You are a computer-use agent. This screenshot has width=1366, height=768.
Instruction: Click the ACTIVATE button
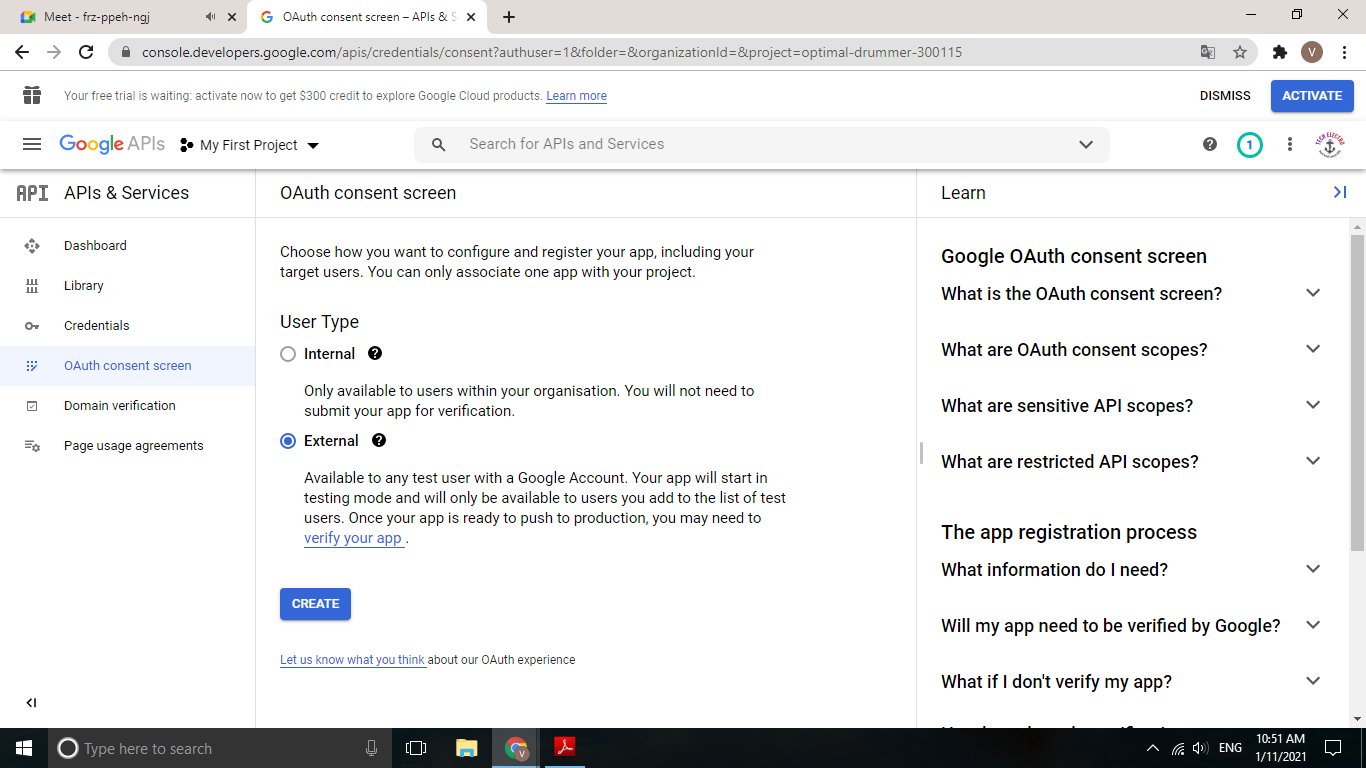(x=1312, y=96)
